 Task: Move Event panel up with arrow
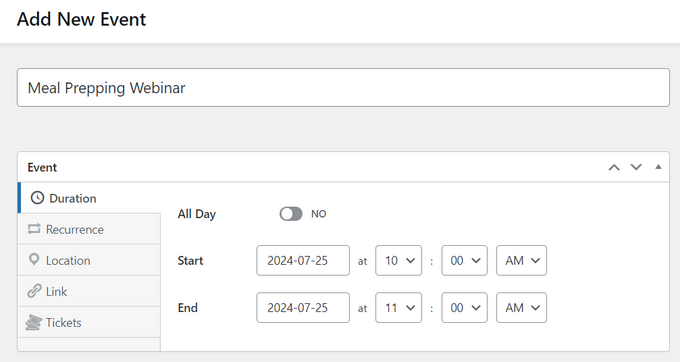[x=614, y=167]
